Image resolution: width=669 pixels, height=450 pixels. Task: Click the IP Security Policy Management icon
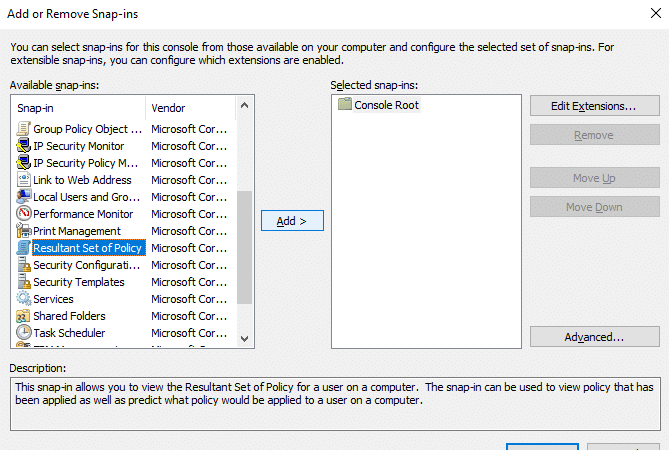click(23, 163)
